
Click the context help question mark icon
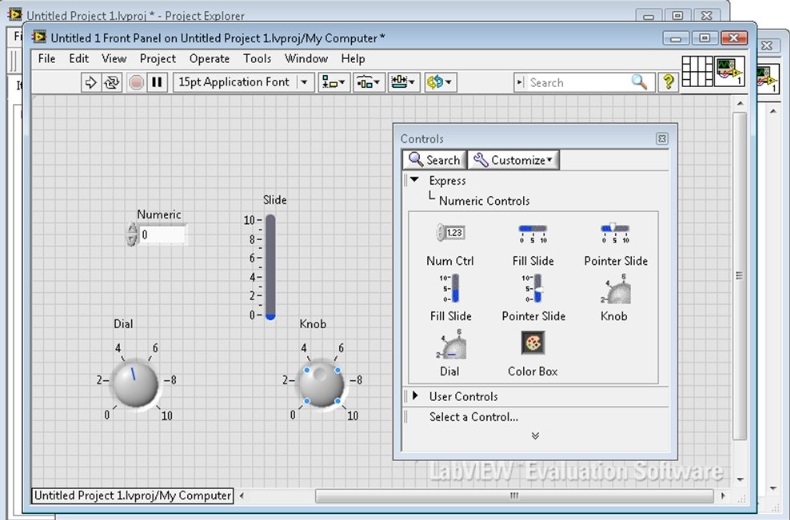[x=669, y=82]
